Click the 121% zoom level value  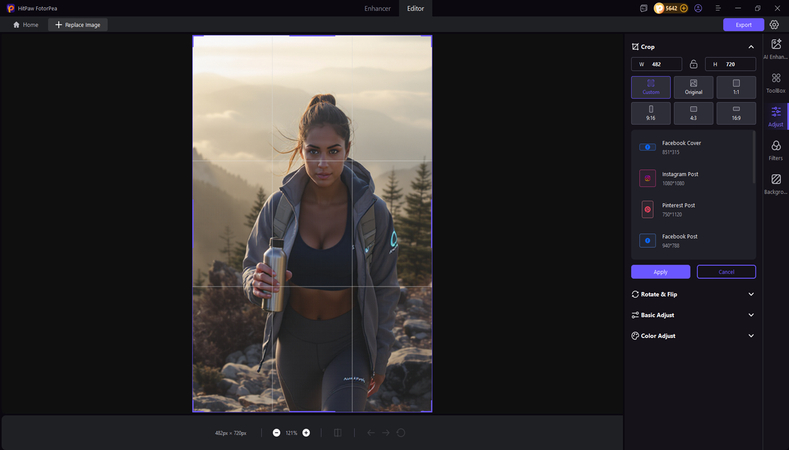click(x=291, y=433)
